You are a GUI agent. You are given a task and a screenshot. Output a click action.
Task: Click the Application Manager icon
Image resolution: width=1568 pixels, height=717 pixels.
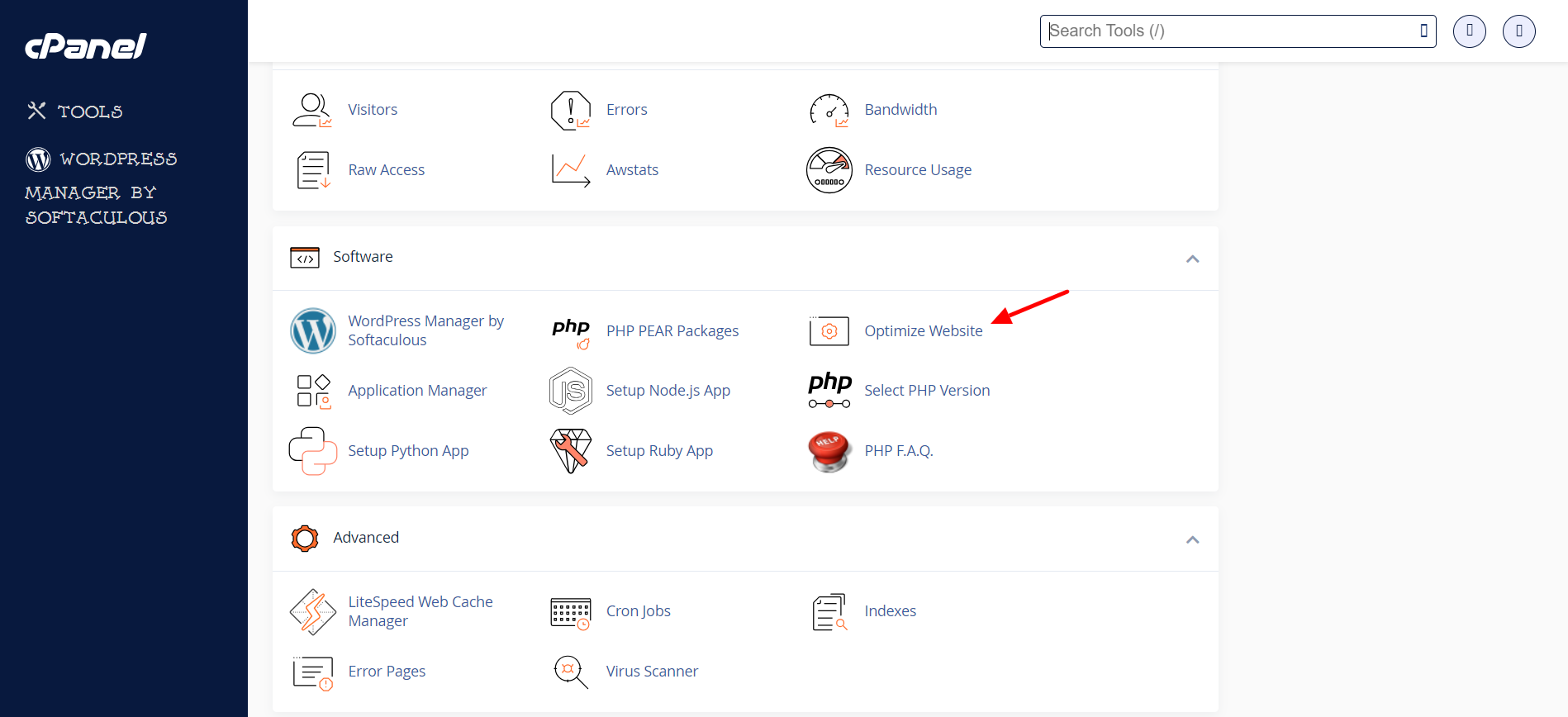coord(313,392)
